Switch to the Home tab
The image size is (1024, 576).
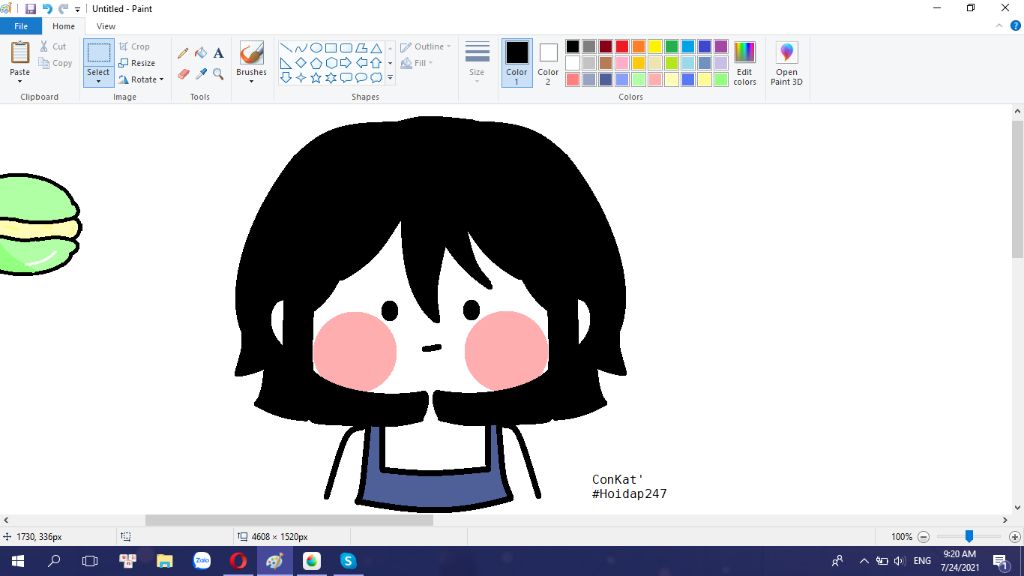click(63, 26)
